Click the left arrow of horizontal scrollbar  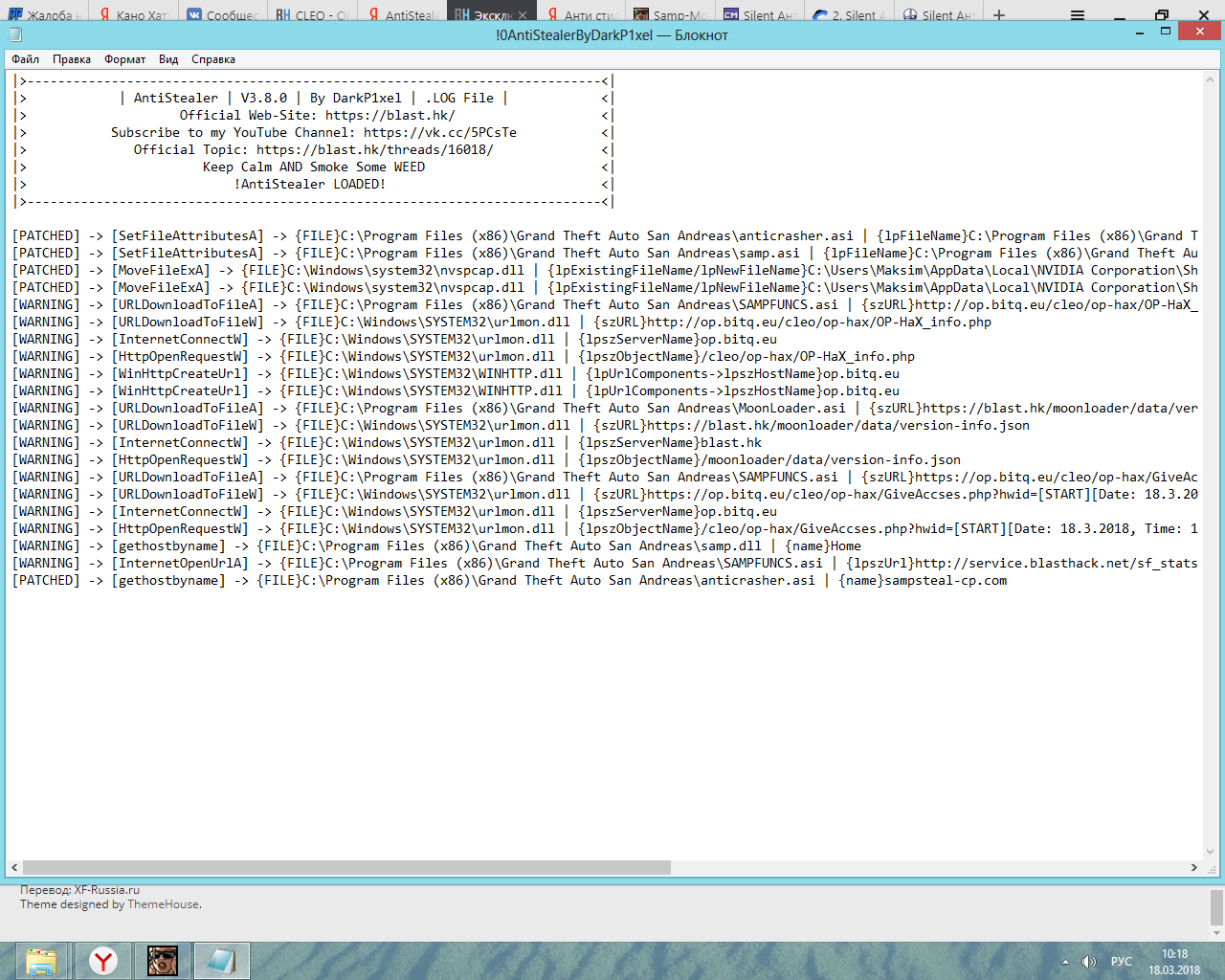14,867
